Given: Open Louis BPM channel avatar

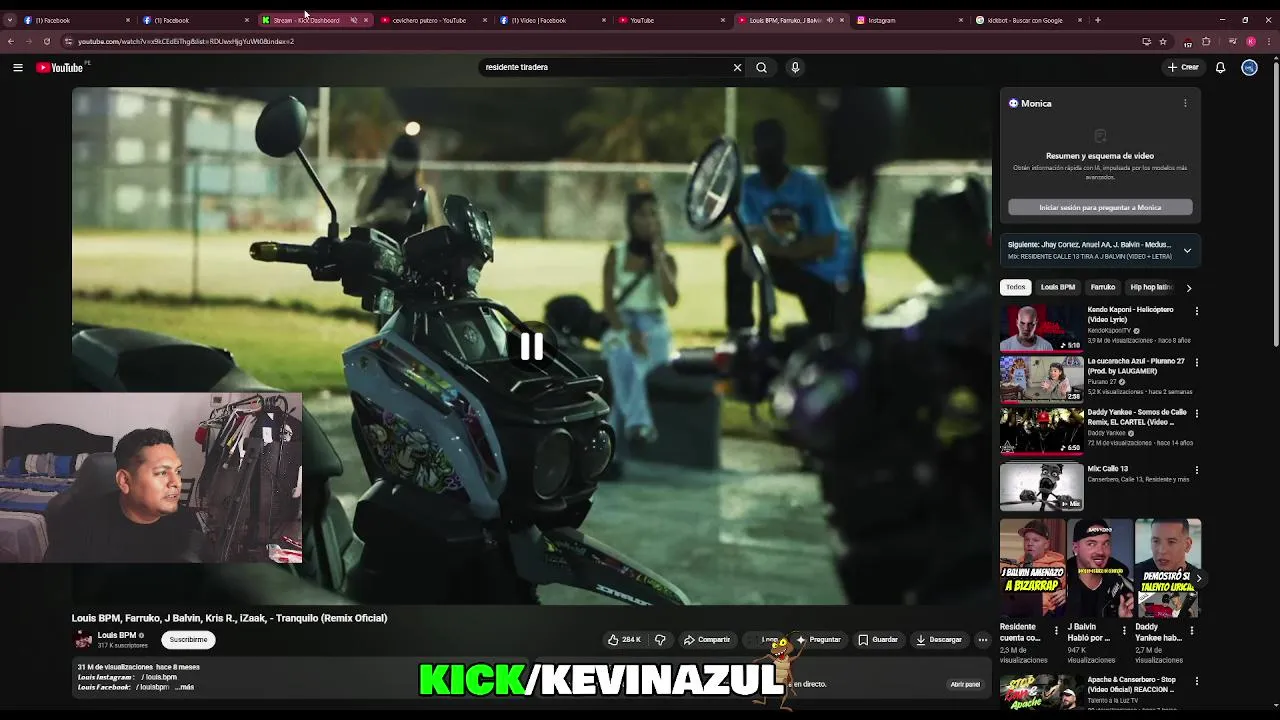Looking at the screenshot, I should coord(84,640).
